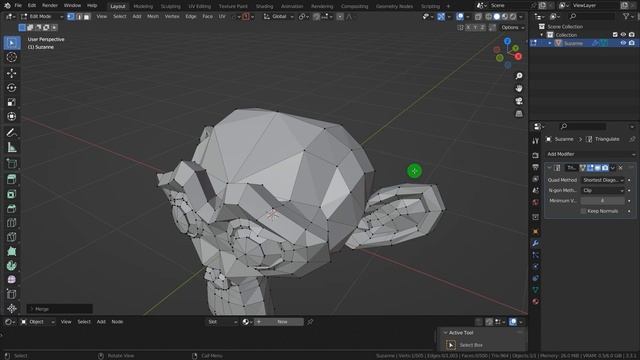Viewport: 640px width, 360px height.
Task: Switch to the UV Editing workspace tab
Action: [200, 6]
